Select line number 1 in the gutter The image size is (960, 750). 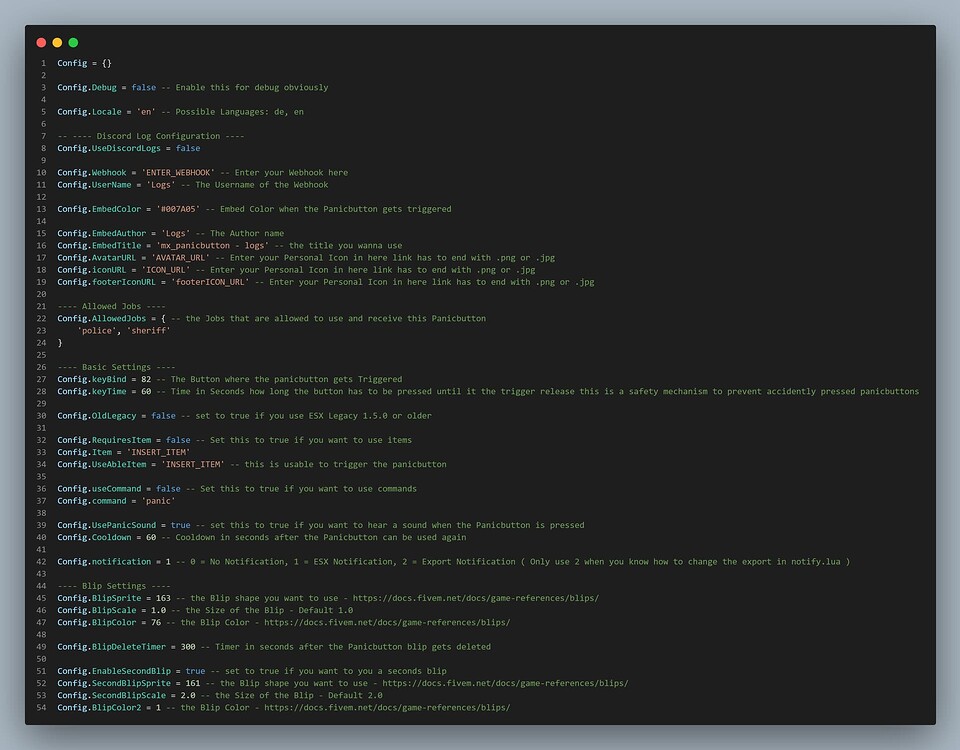click(42, 62)
